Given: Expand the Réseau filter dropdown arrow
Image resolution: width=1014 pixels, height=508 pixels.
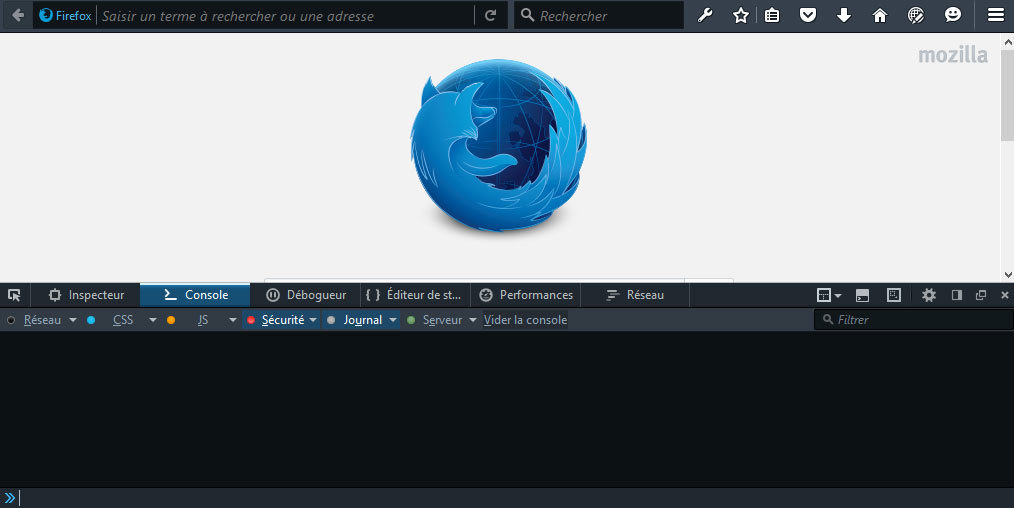Looking at the screenshot, I should pyautogui.click(x=72, y=320).
